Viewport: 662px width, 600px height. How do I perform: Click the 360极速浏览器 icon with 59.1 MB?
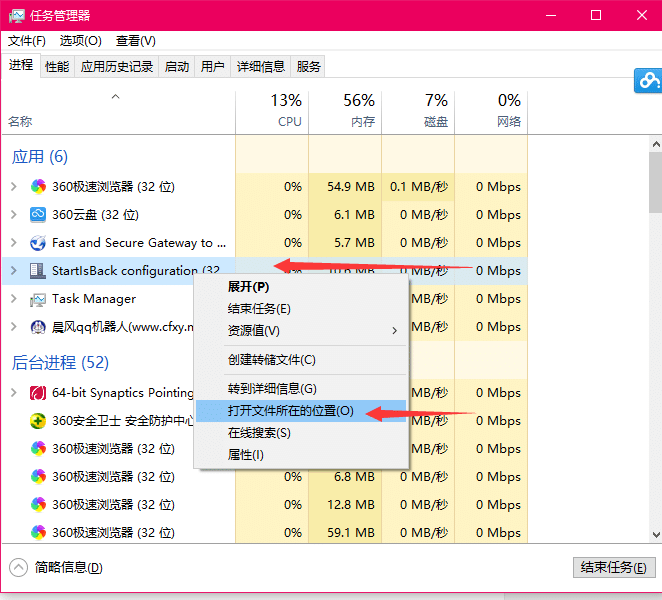pos(38,532)
